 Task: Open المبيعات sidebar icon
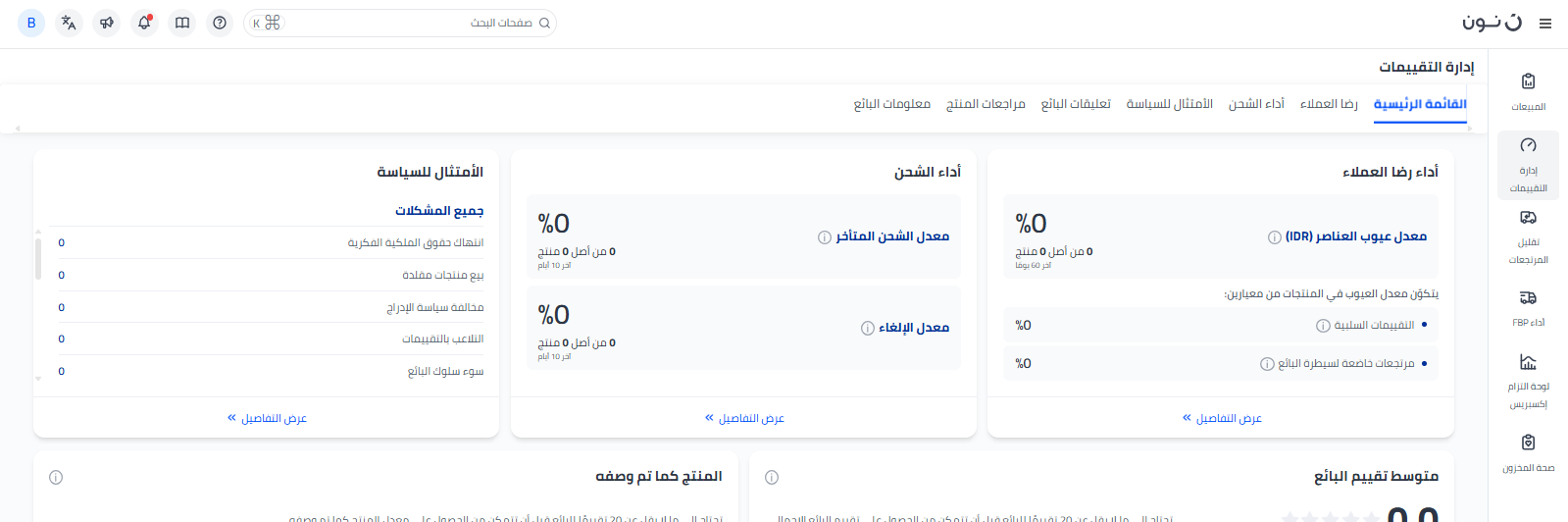click(1528, 90)
